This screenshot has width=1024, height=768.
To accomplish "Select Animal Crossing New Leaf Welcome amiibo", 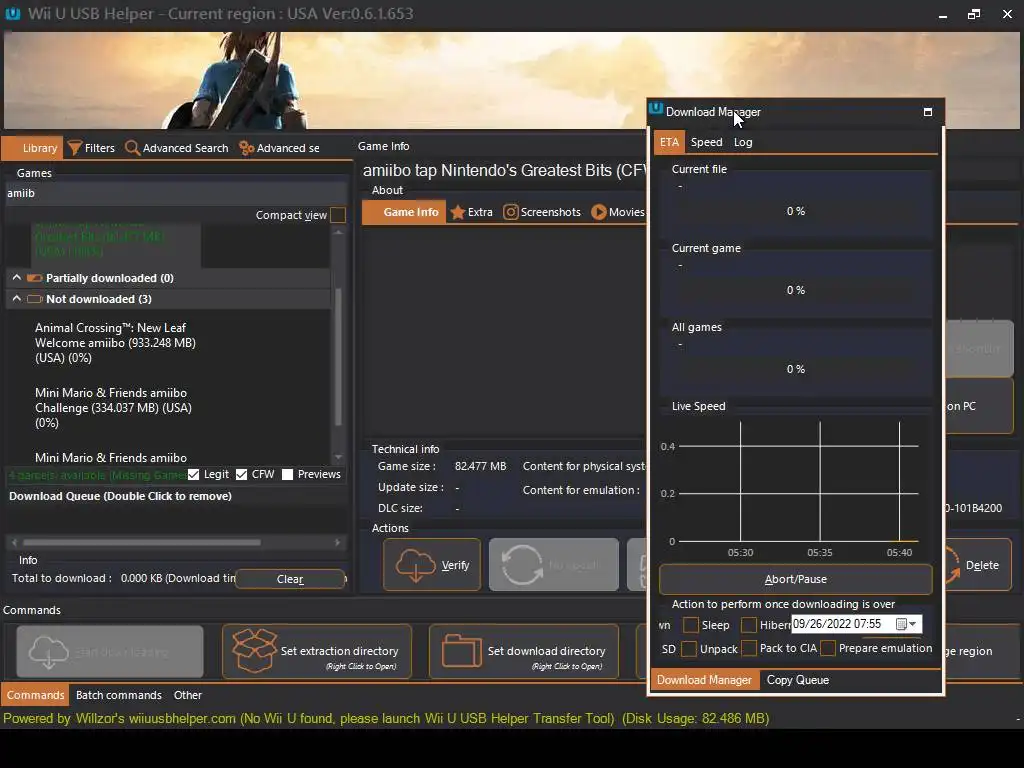I will pos(115,343).
